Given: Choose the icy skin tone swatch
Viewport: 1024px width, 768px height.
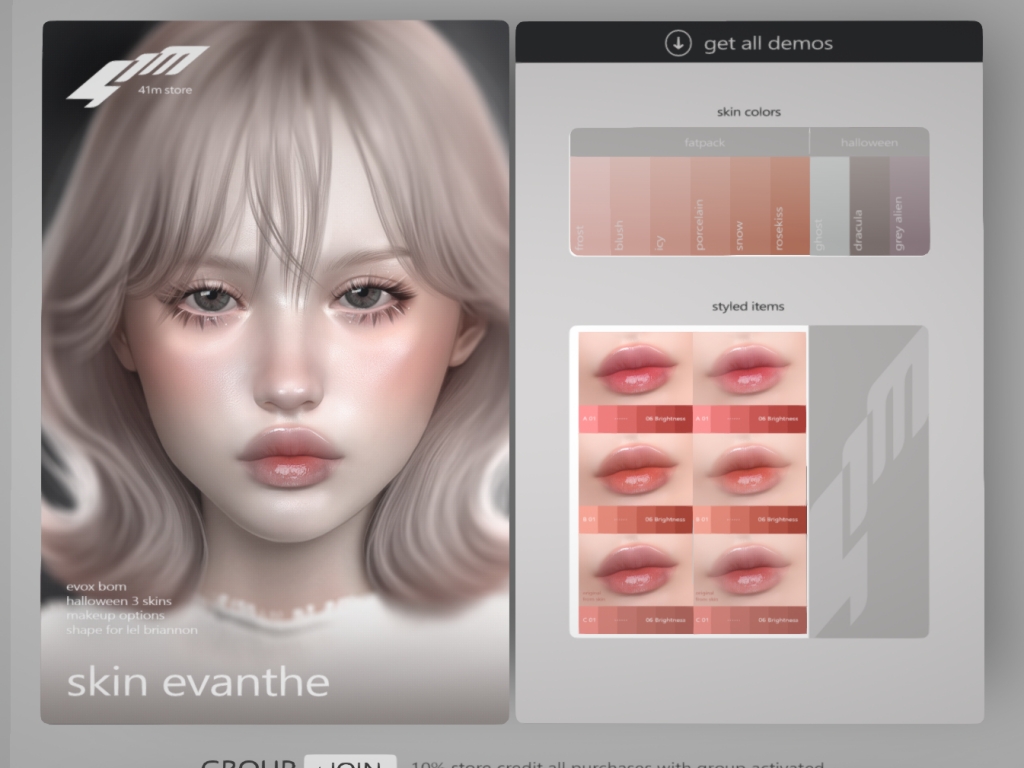Looking at the screenshot, I should pyautogui.click(x=670, y=206).
